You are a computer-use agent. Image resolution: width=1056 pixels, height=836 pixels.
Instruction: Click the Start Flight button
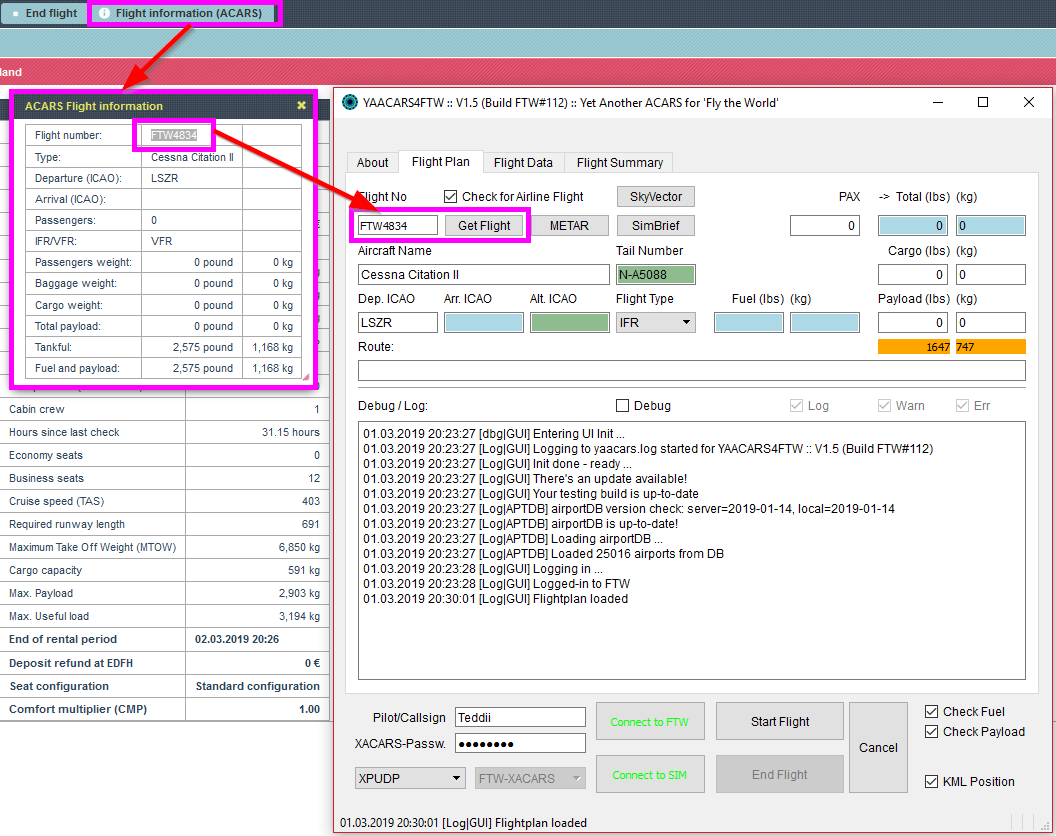pos(780,721)
